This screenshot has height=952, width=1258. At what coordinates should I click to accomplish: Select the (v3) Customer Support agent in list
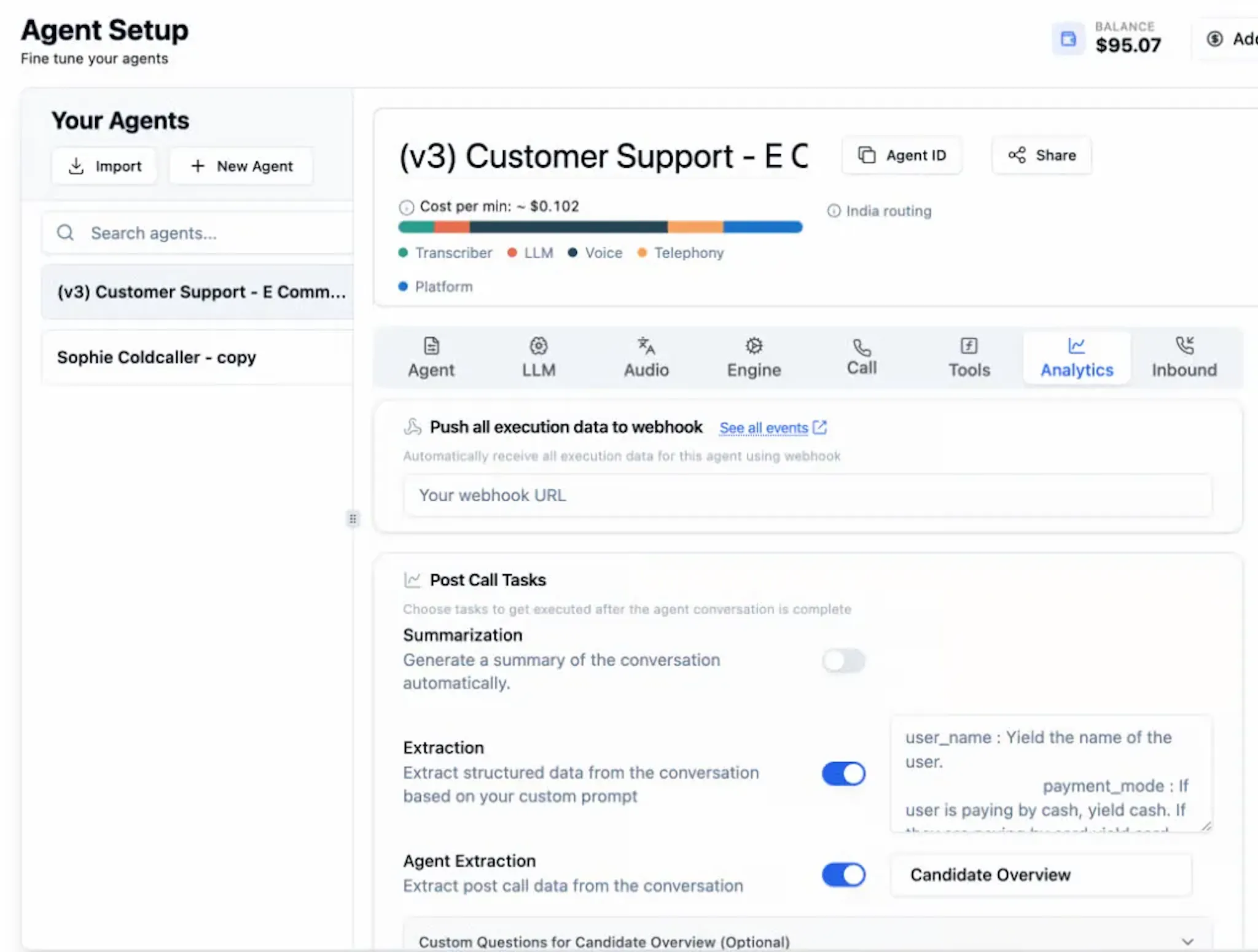tap(198, 292)
